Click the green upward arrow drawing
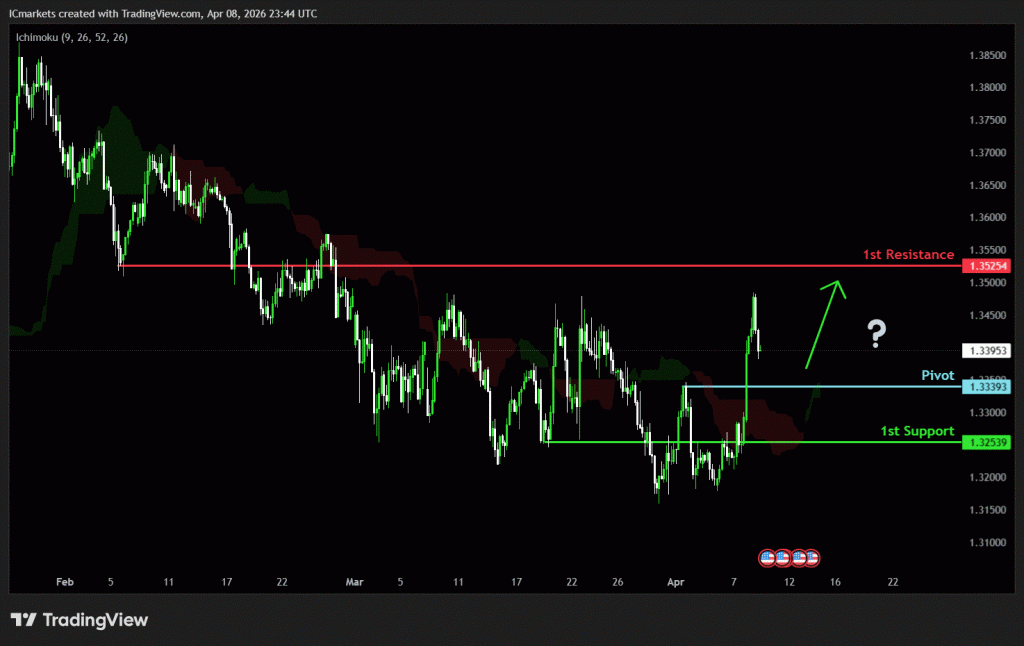Viewport: 1024px width, 646px height. [824, 322]
